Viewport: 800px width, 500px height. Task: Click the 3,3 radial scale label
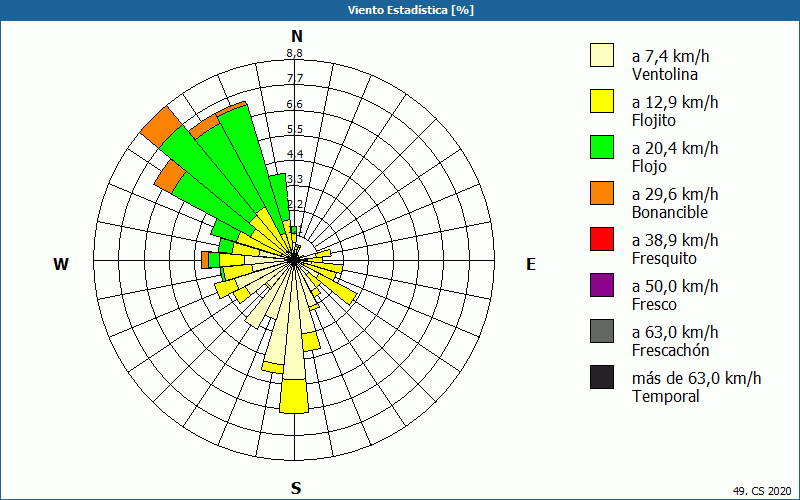pyautogui.click(x=294, y=179)
